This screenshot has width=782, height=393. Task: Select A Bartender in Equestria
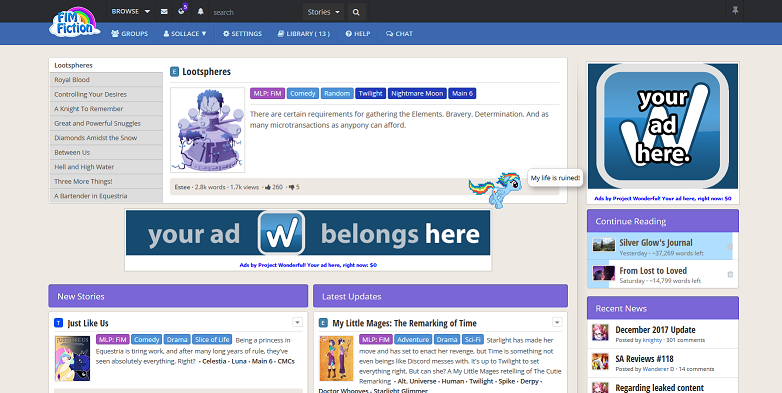pos(106,196)
